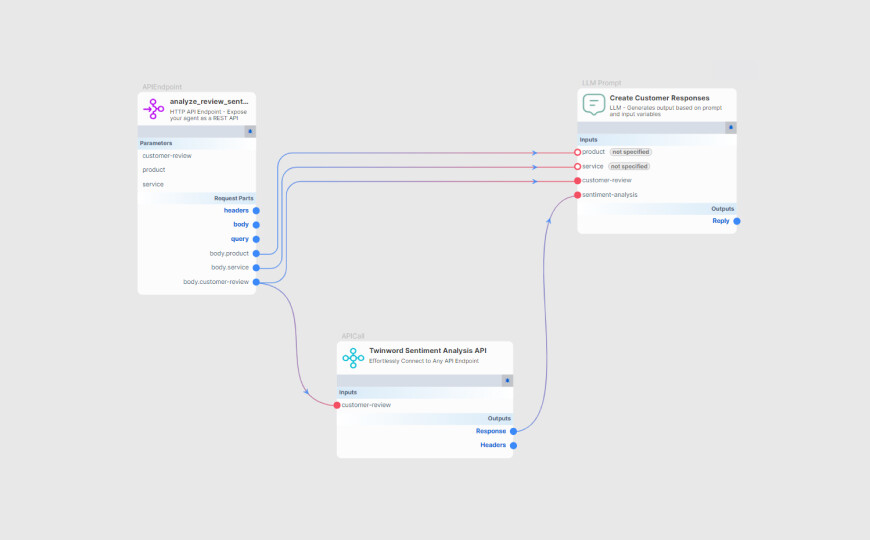870x540 pixels.
Task: Click the body request part label
Action: [x=241, y=224]
